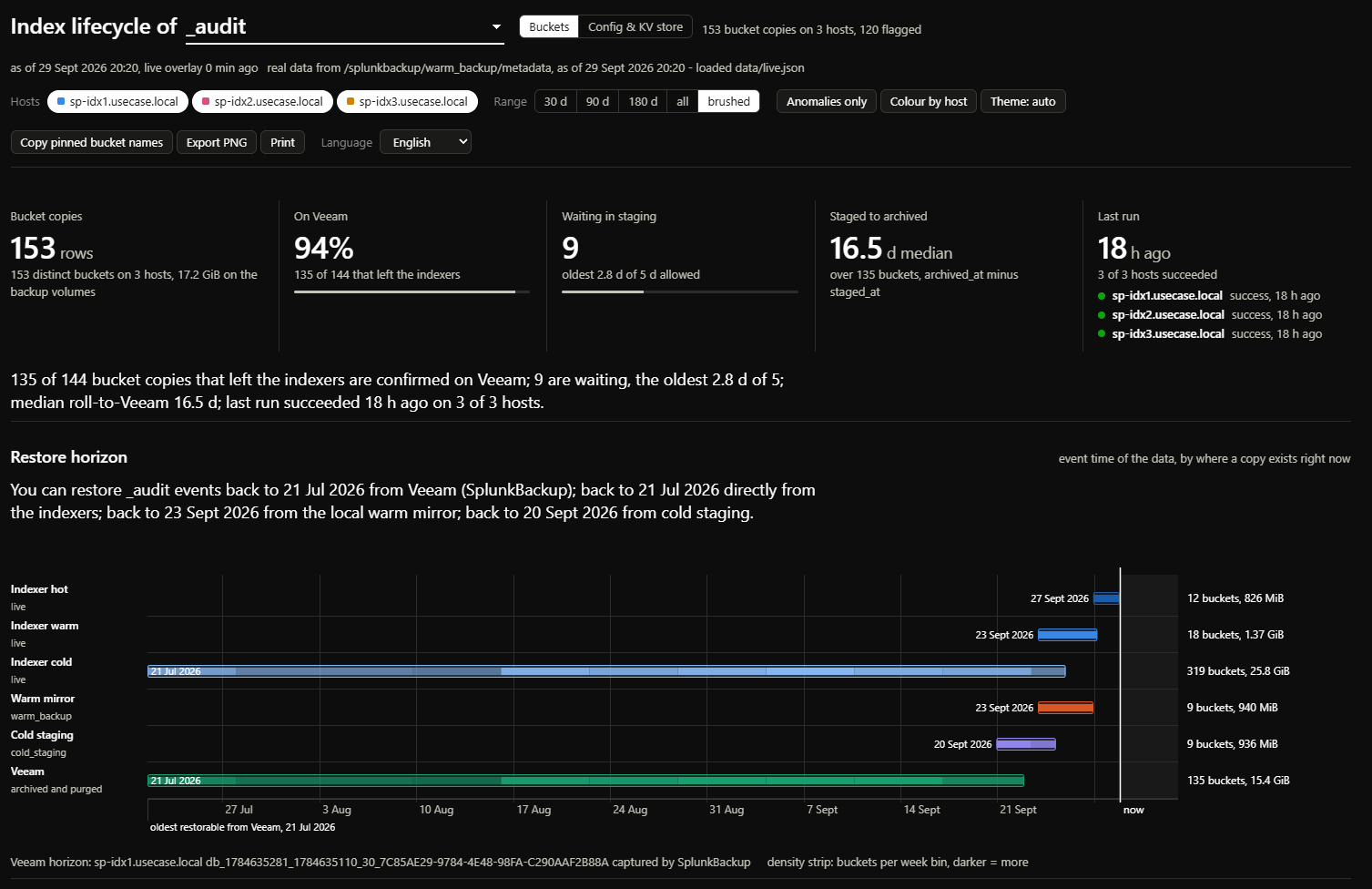Click the '20 Sept 2026' bar label

(962, 744)
